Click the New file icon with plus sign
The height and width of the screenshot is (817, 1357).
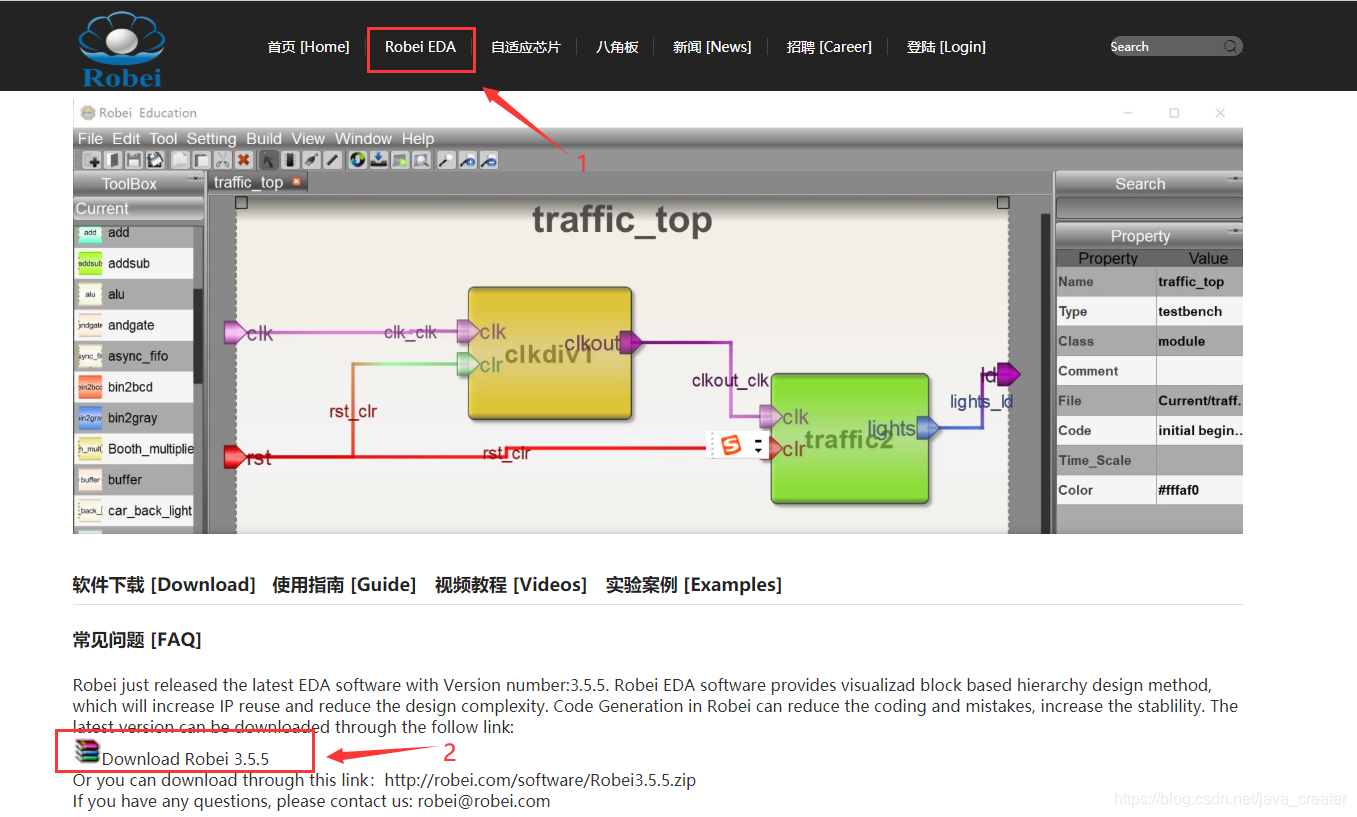[x=92, y=160]
